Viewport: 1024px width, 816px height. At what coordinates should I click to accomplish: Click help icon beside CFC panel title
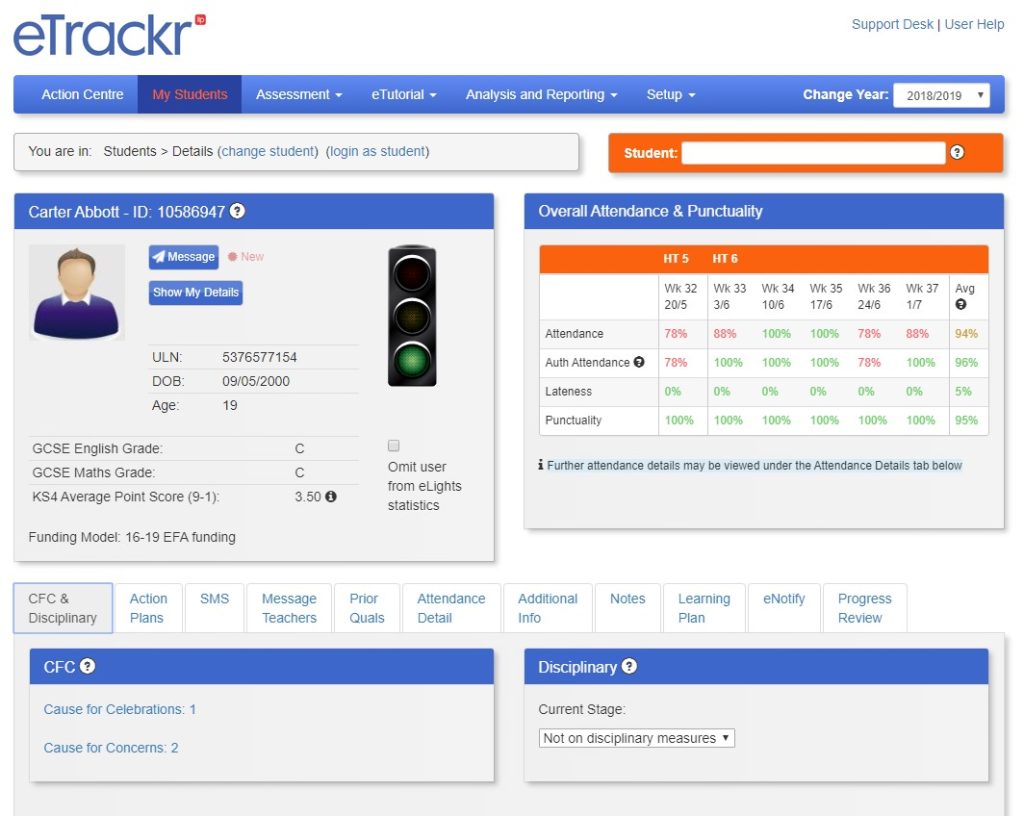(88, 667)
